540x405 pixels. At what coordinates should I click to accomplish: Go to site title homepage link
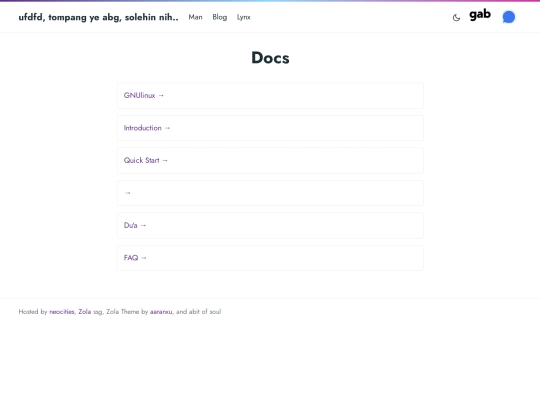(98, 17)
